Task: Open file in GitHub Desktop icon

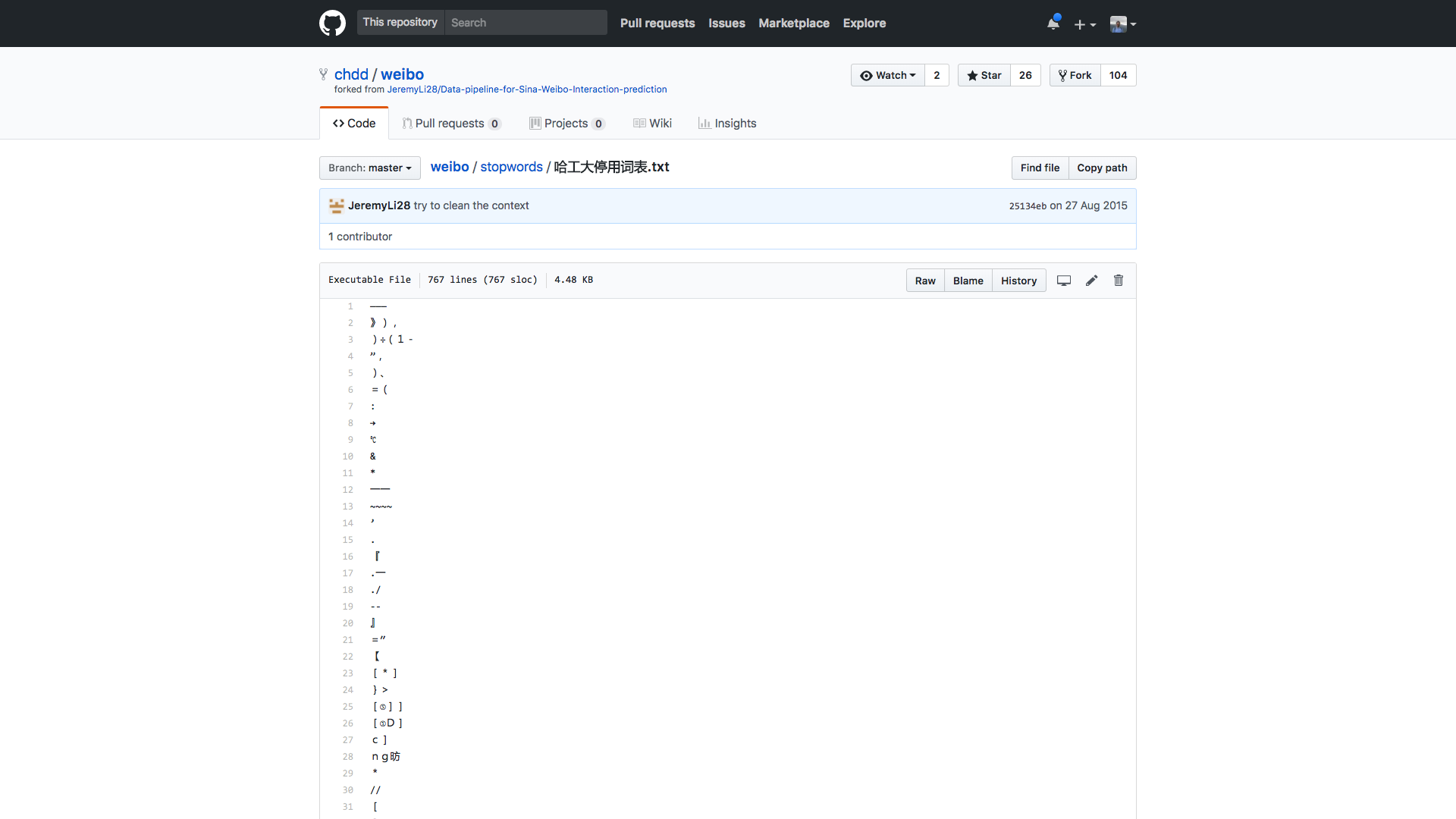Action: 1064,281
